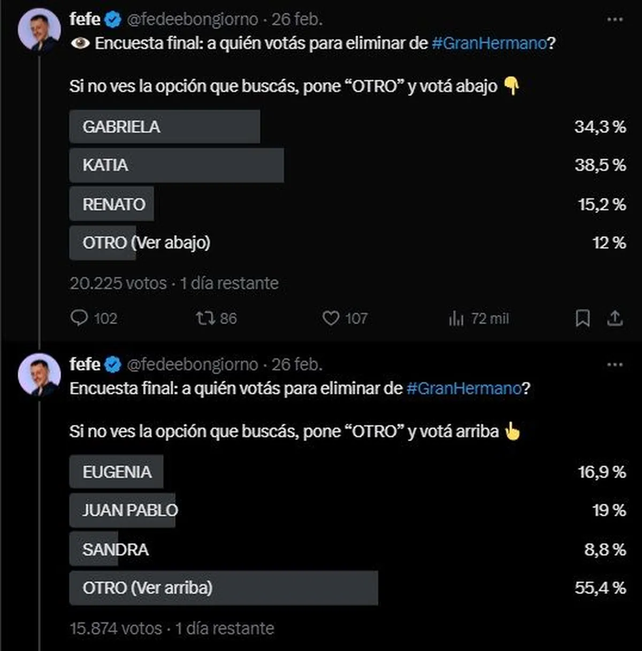This screenshot has height=651, width=642.
Task: Choose OTRO (Ver abajo) poll option
Action: click(140, 242)
